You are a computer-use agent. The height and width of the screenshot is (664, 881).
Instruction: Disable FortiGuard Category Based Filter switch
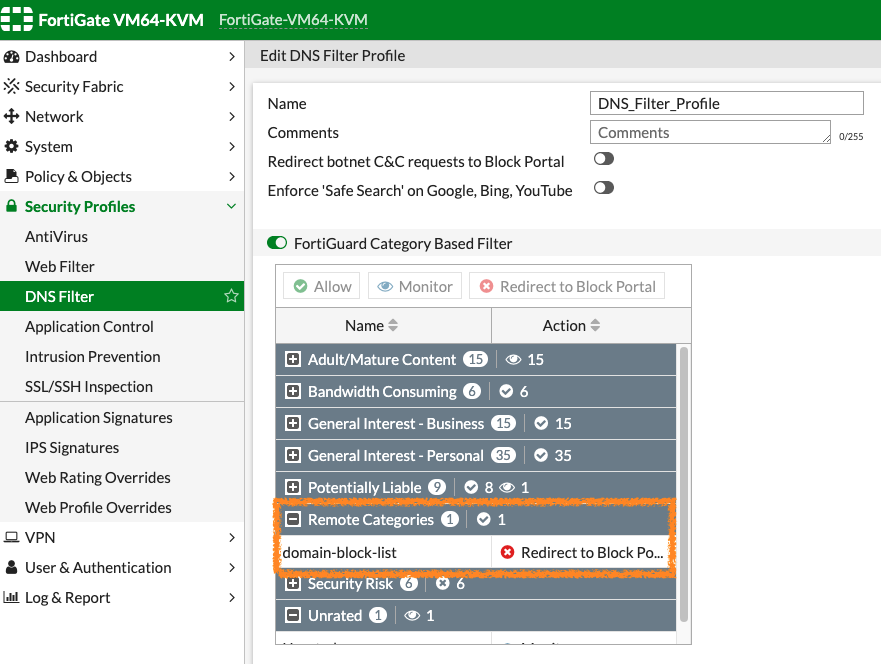[277, 243]
